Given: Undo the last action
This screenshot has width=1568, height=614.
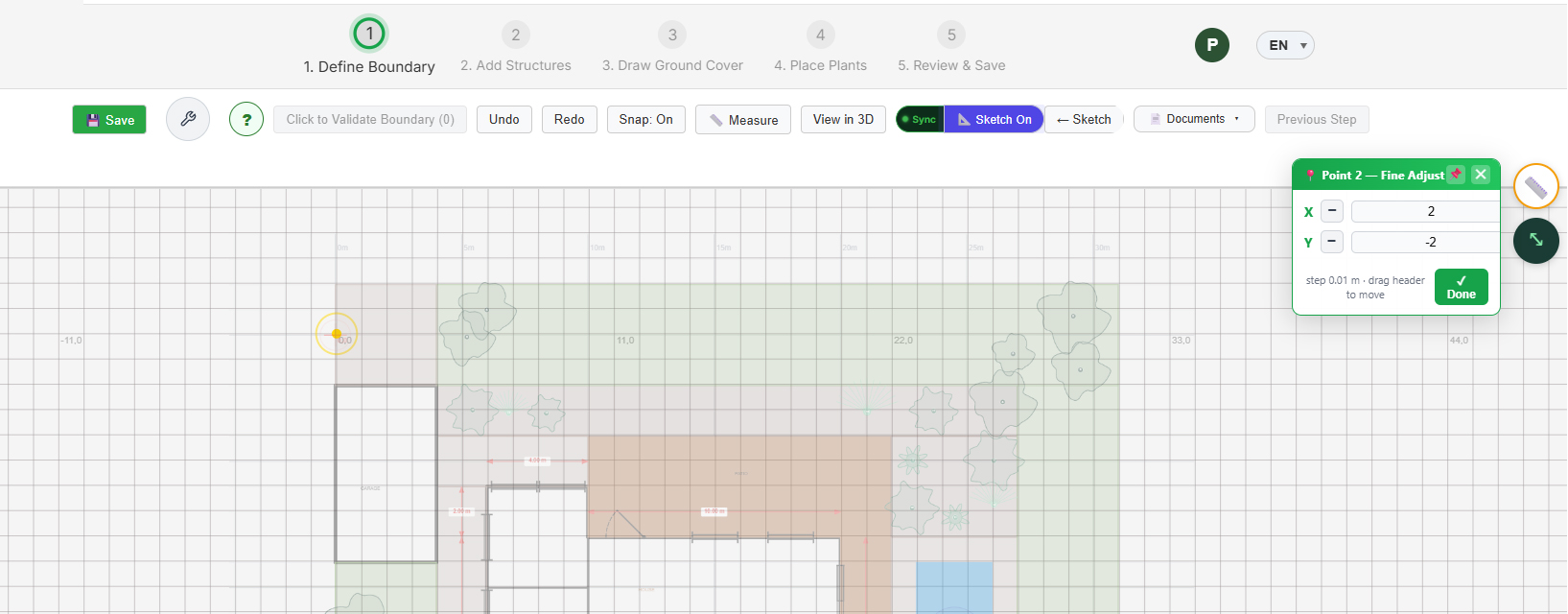Looking at the screenshot, I should 503,119.
